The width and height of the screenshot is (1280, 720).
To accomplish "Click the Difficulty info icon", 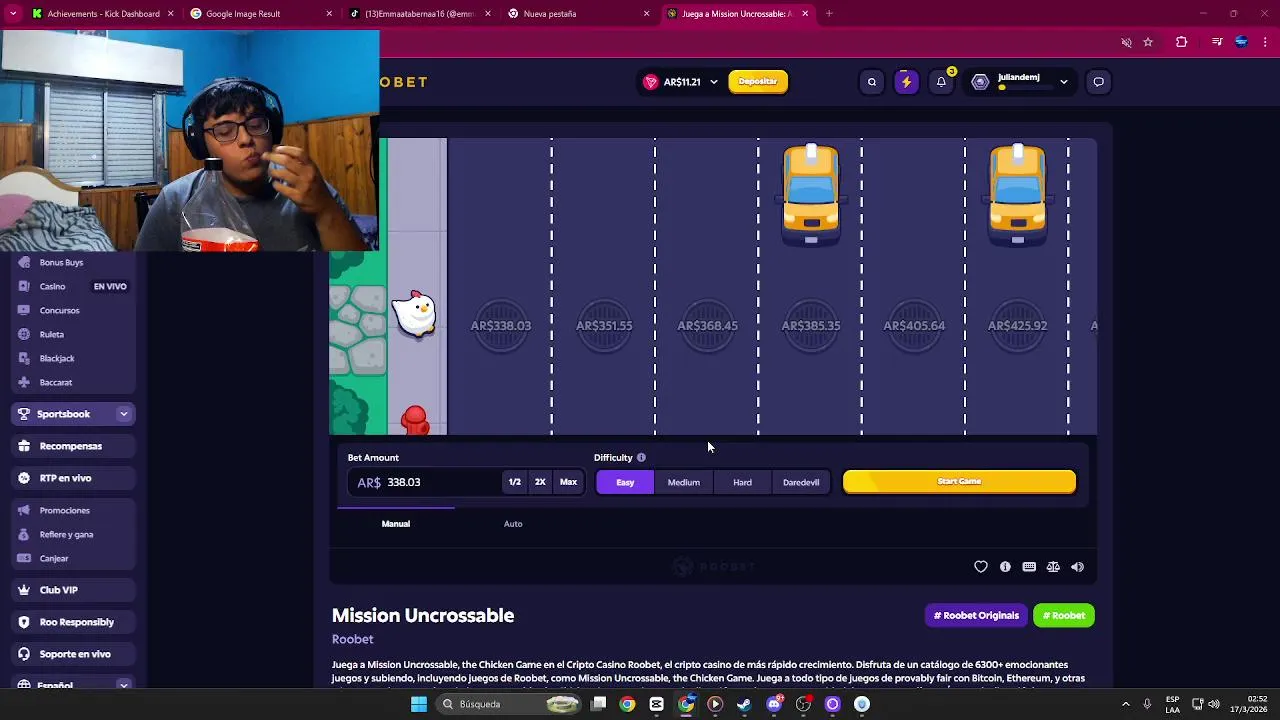I will pos(641,458).
